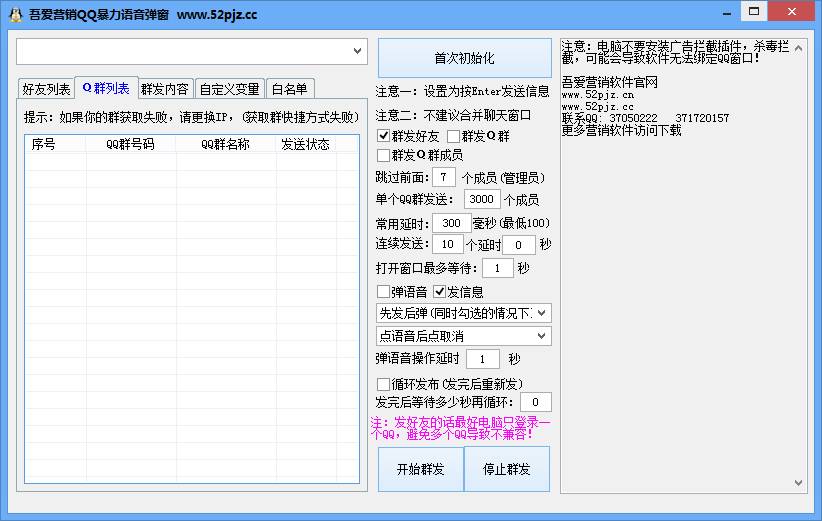Click www.52pjz.cc text in the notes panel
The image size is (822, 521).
click(x=598, y=106)
